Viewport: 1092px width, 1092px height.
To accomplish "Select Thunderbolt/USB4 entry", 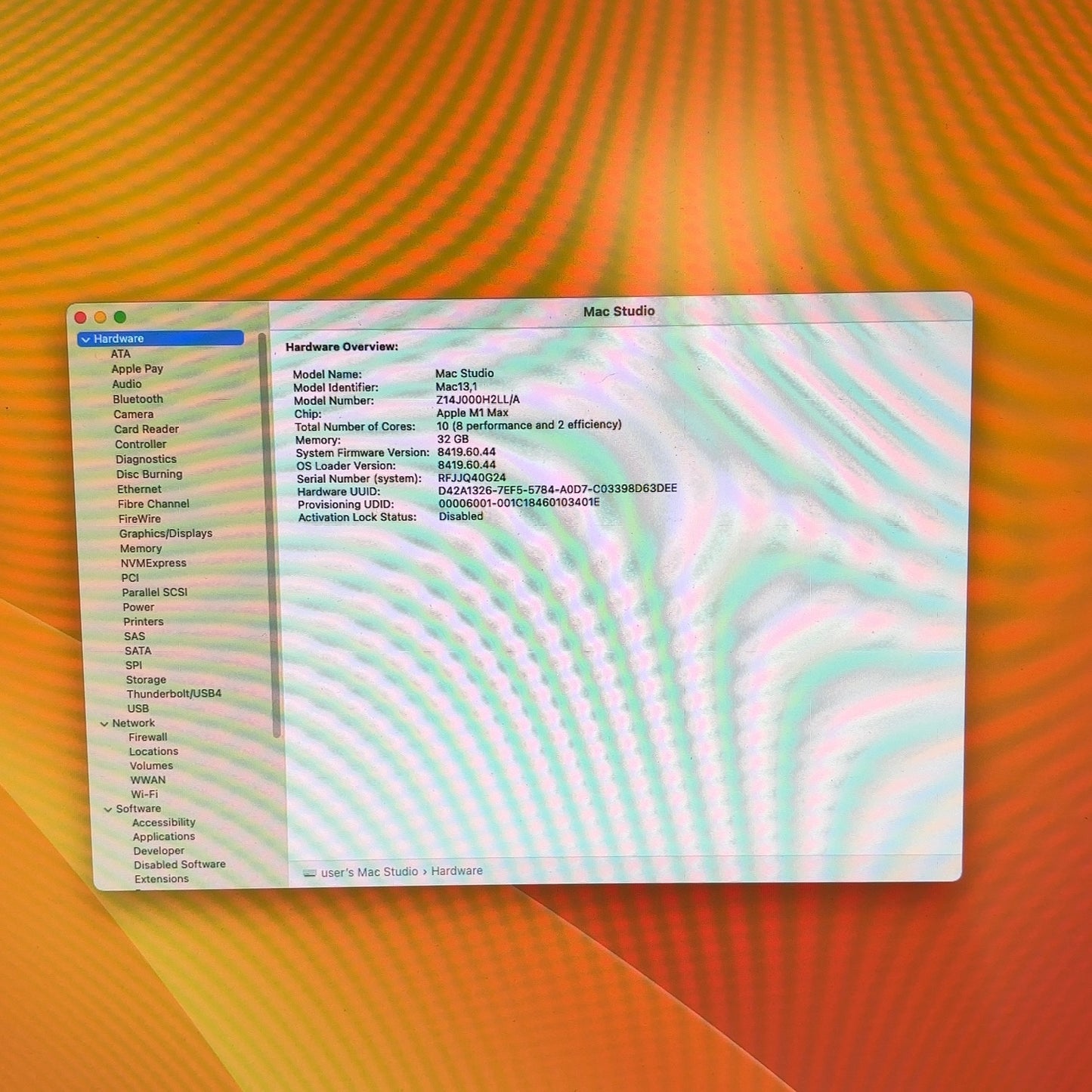I will (x=174, y=694).
